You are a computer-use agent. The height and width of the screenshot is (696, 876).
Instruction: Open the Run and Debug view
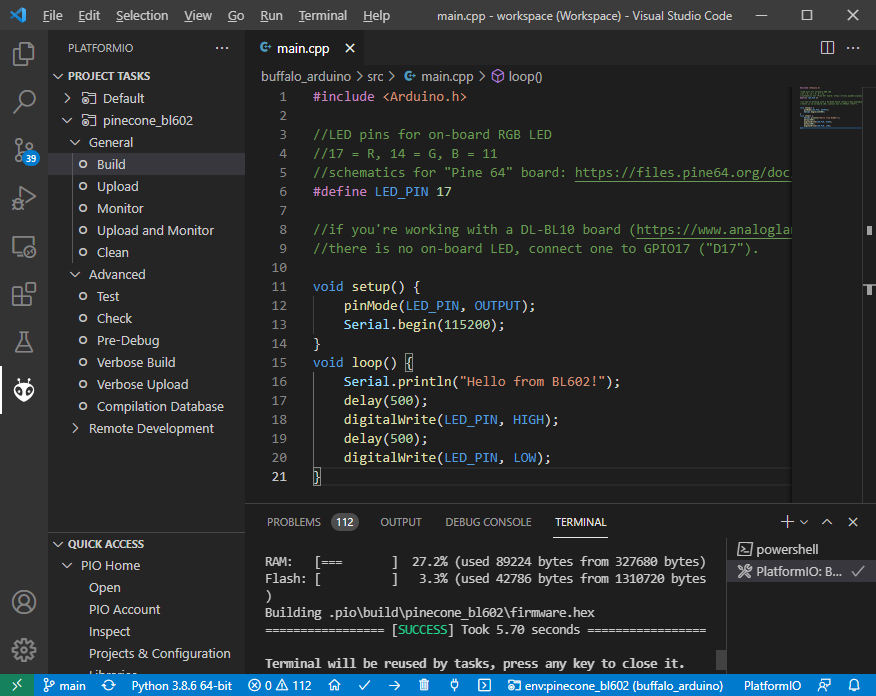pyautogui.click(x=23, y=198)
